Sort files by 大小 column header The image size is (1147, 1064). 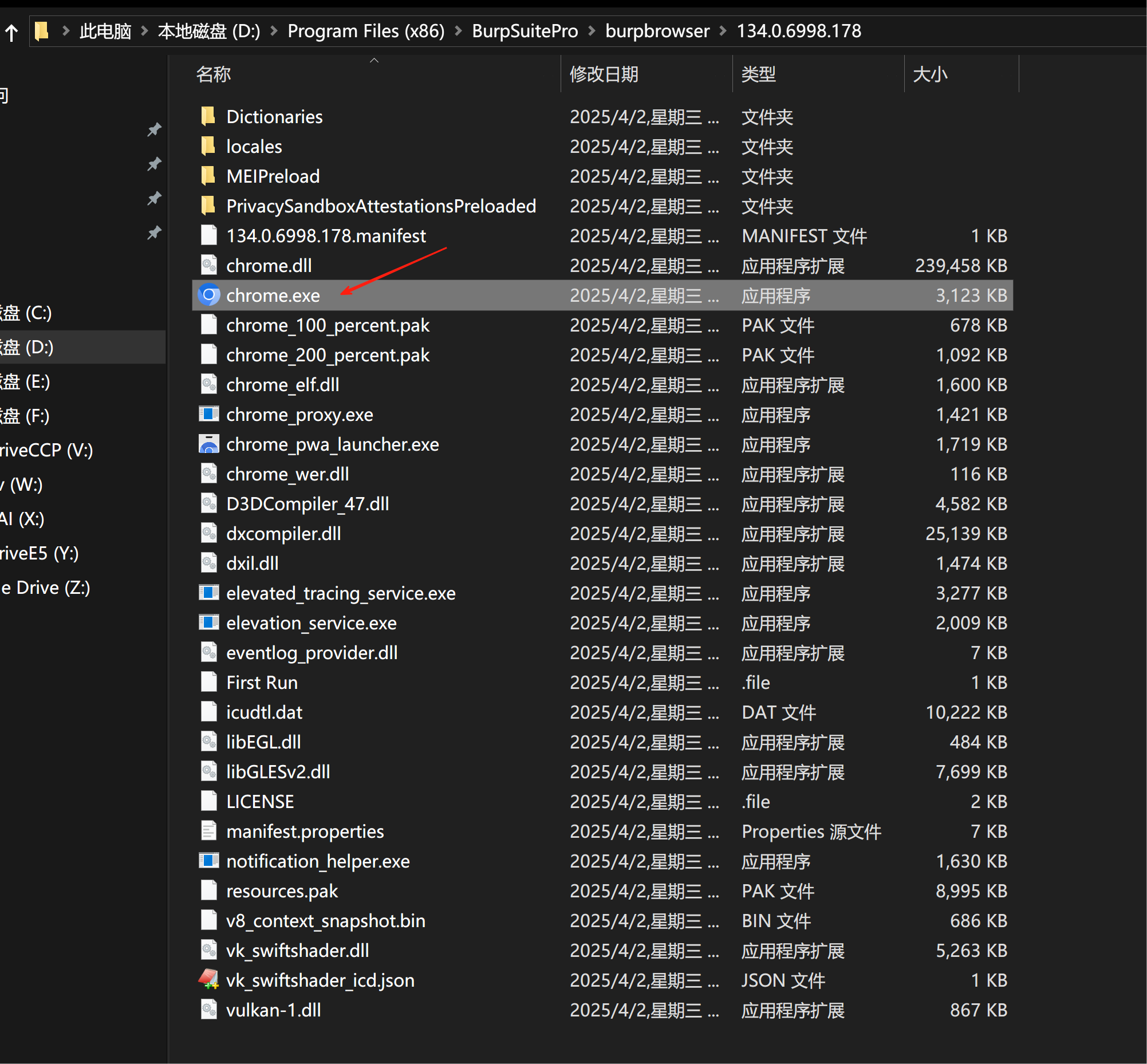[x=930, y=74]
